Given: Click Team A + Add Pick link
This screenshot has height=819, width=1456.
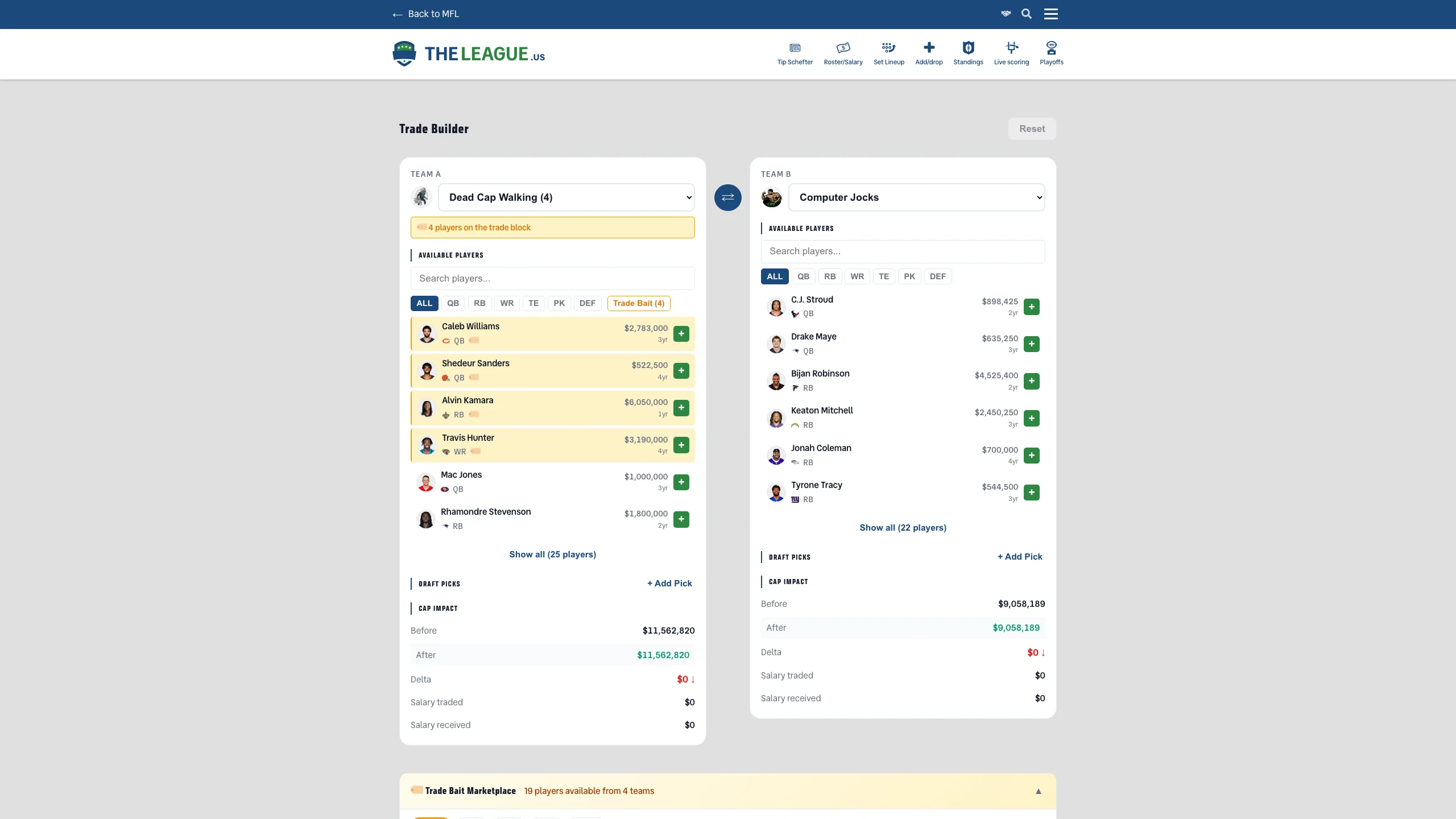Looking at the screenshot, I should [669, 584].
